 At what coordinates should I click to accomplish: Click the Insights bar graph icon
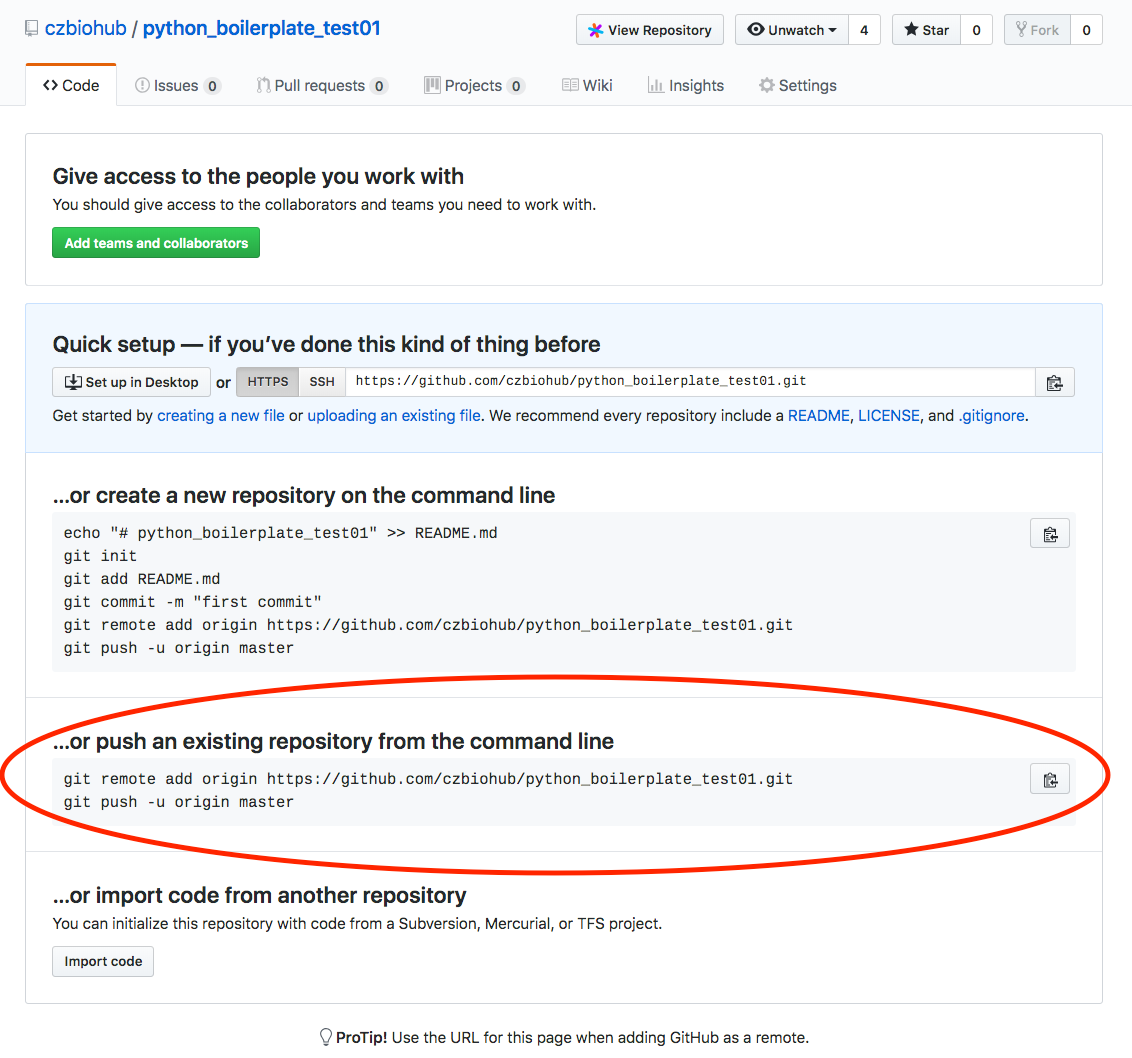656,85
